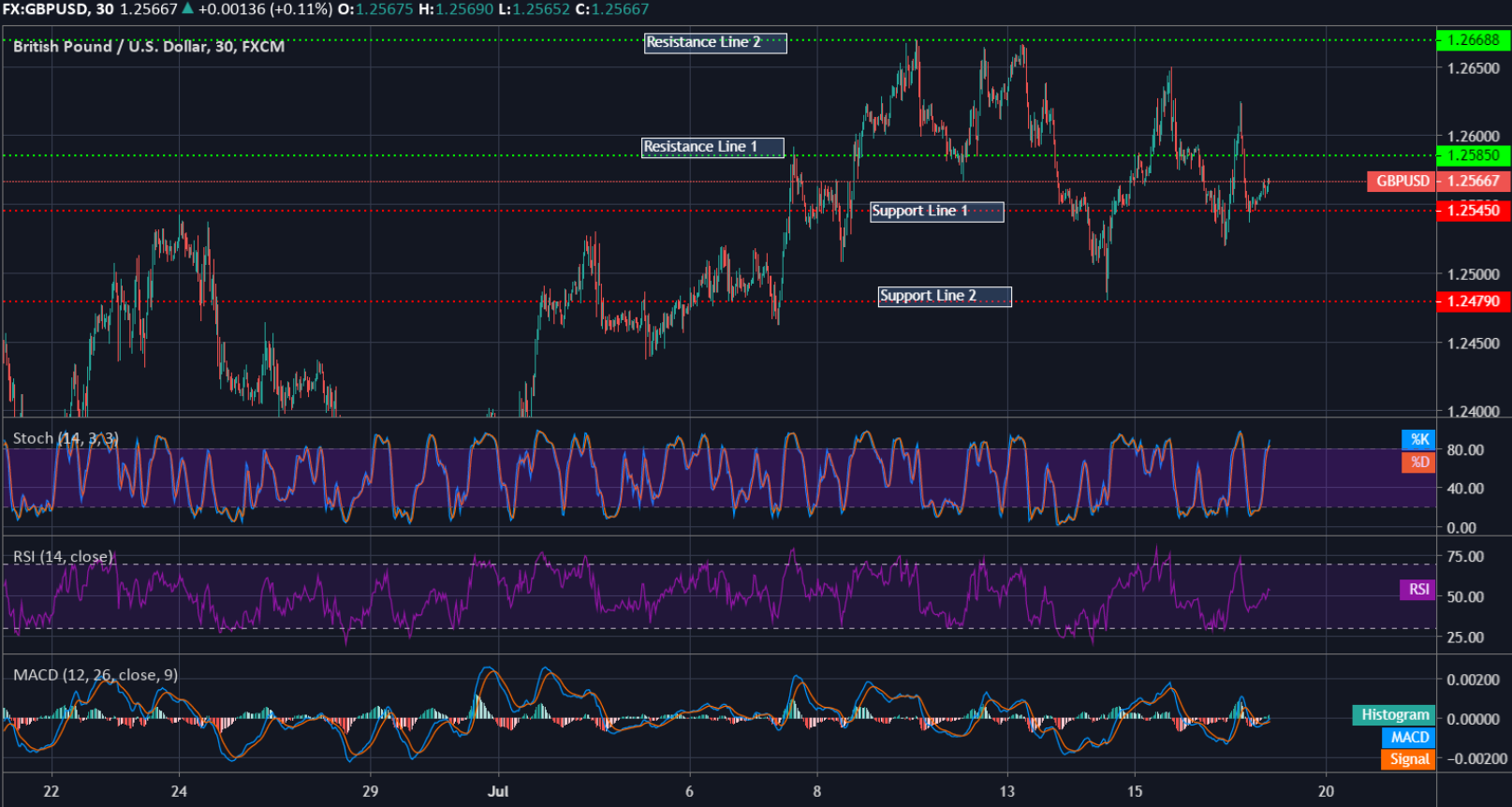
Task: Click date 22 on the time axis
Action: coord(51,792)
